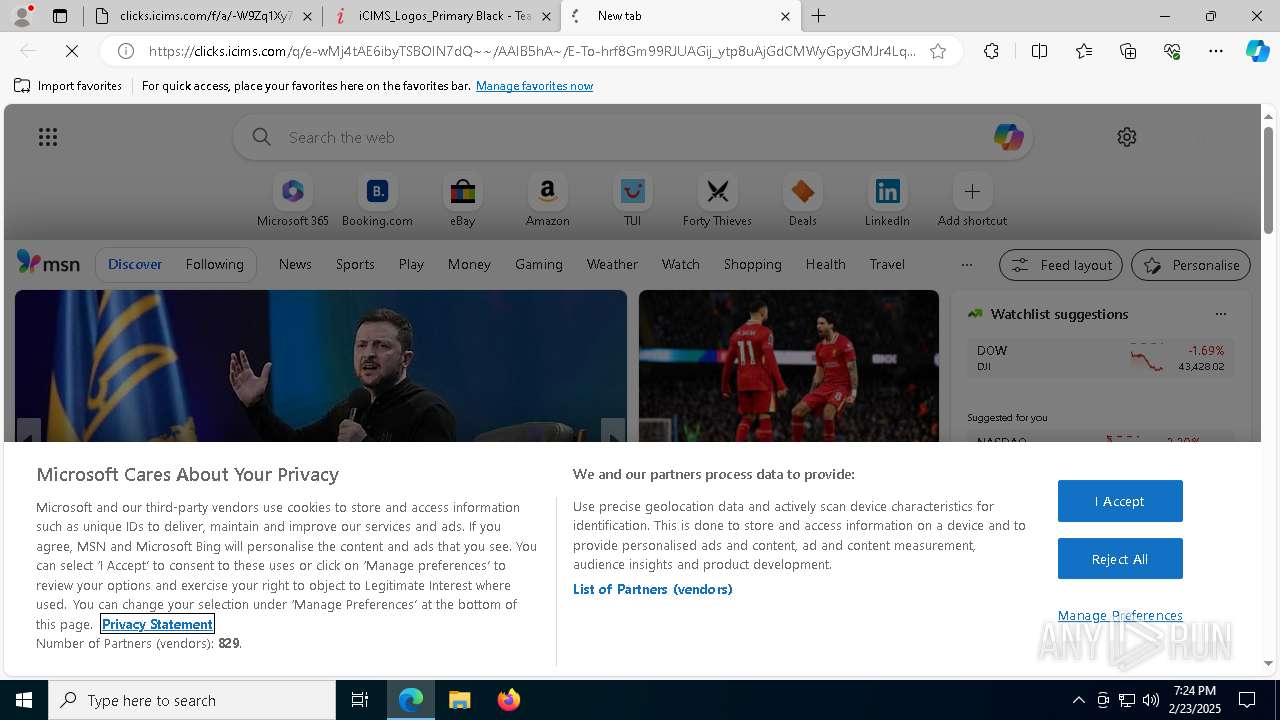Open File Explorer from taskbar
Screen dimensions: 1280x720
click(459, 700)
